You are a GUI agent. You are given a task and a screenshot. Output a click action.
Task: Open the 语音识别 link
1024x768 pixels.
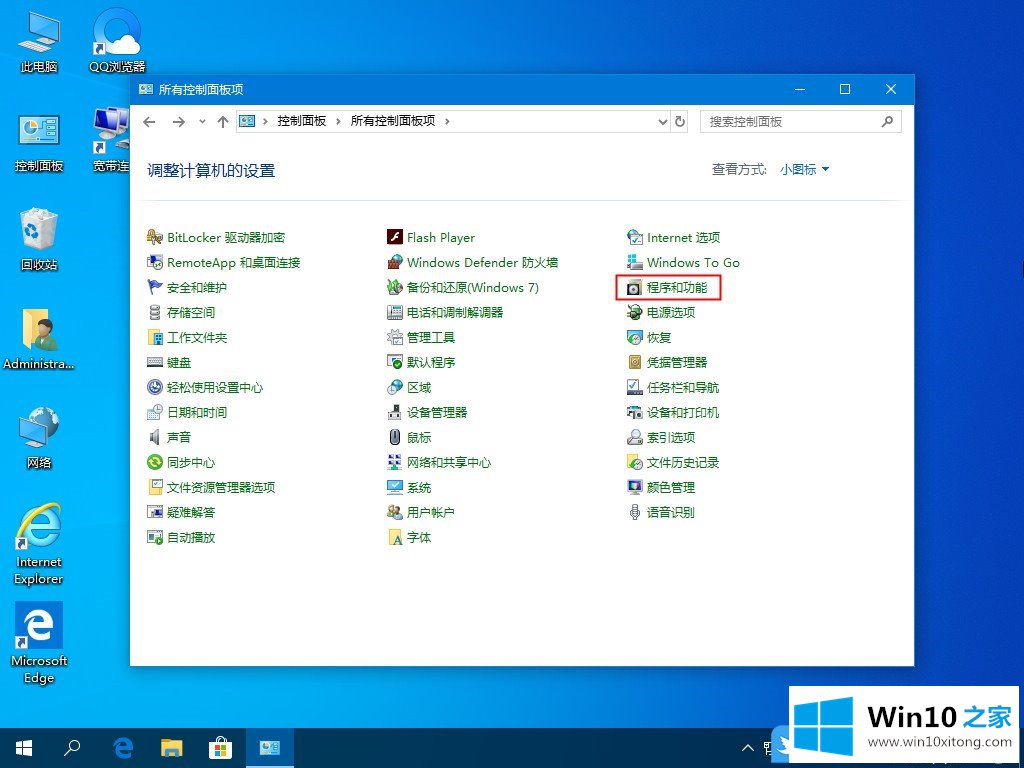[x=671, y=512]
